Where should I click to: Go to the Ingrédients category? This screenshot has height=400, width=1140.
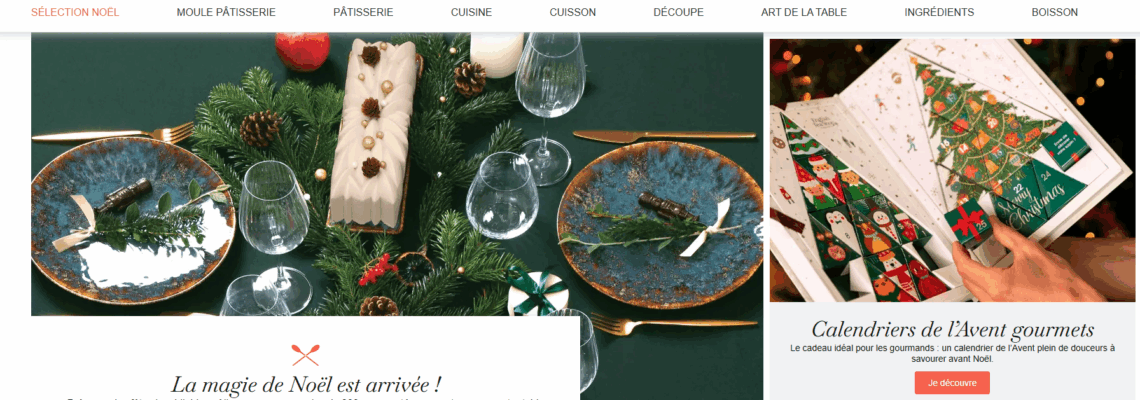pyautogui.click(x=939, y=12)
